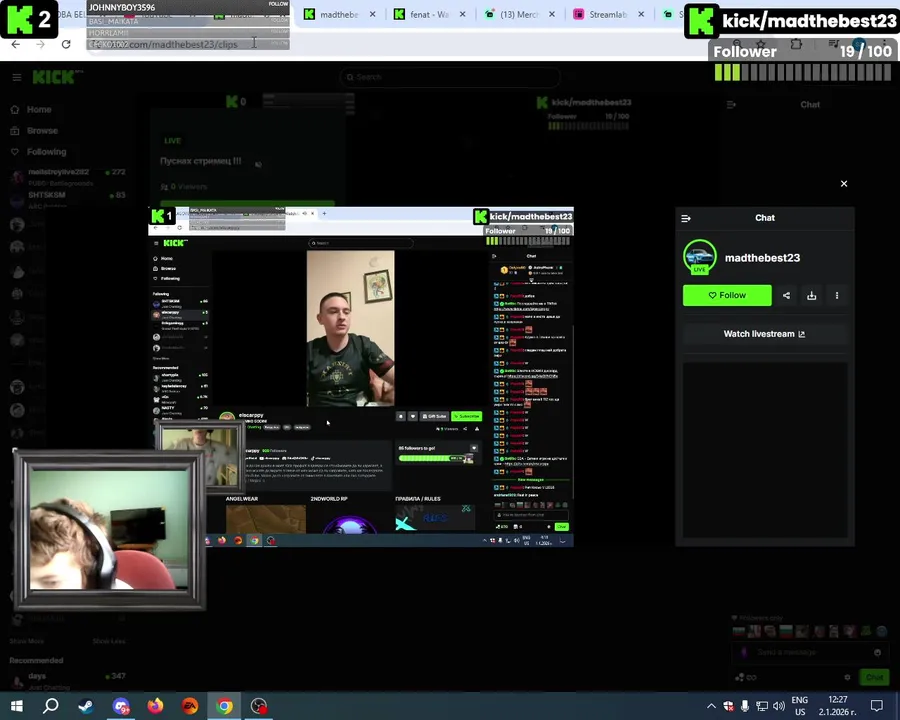Switch input language via ENG US indicator
Viewport: 900px width, 720px height.
click(800, 706)
